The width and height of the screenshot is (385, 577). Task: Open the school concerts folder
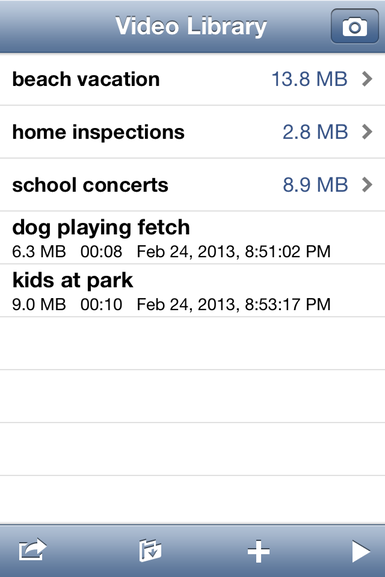coord(192,185)
